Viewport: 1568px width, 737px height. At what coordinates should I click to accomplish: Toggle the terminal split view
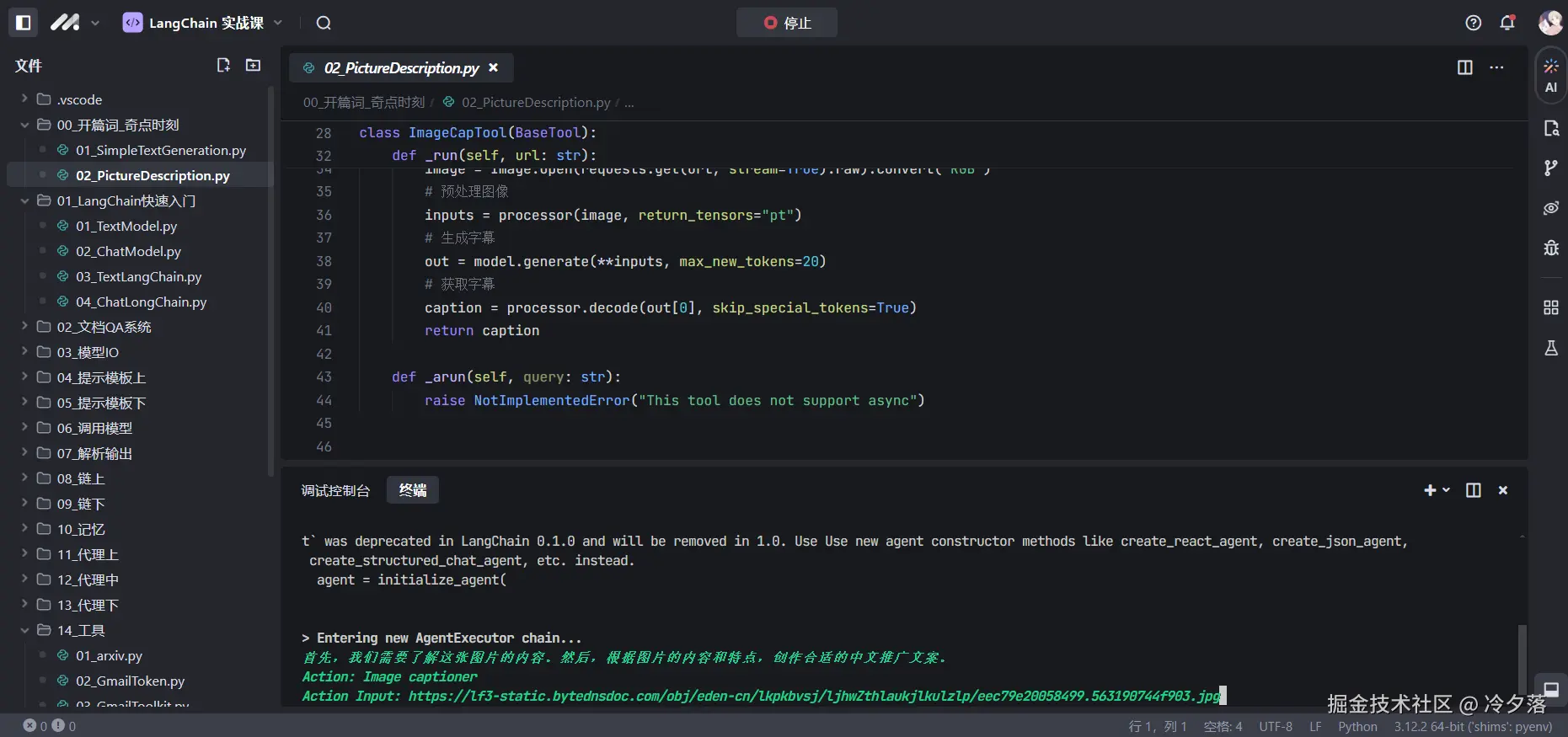[1473, 490]
